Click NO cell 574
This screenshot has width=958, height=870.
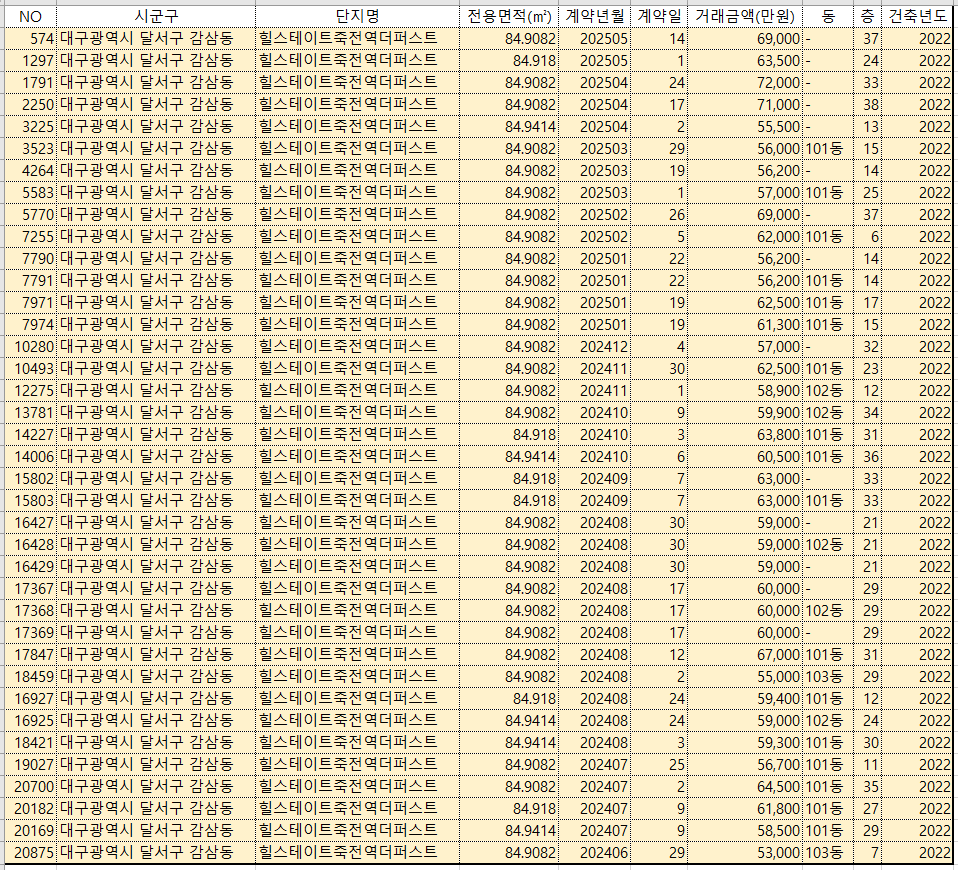tap(31, 38)
